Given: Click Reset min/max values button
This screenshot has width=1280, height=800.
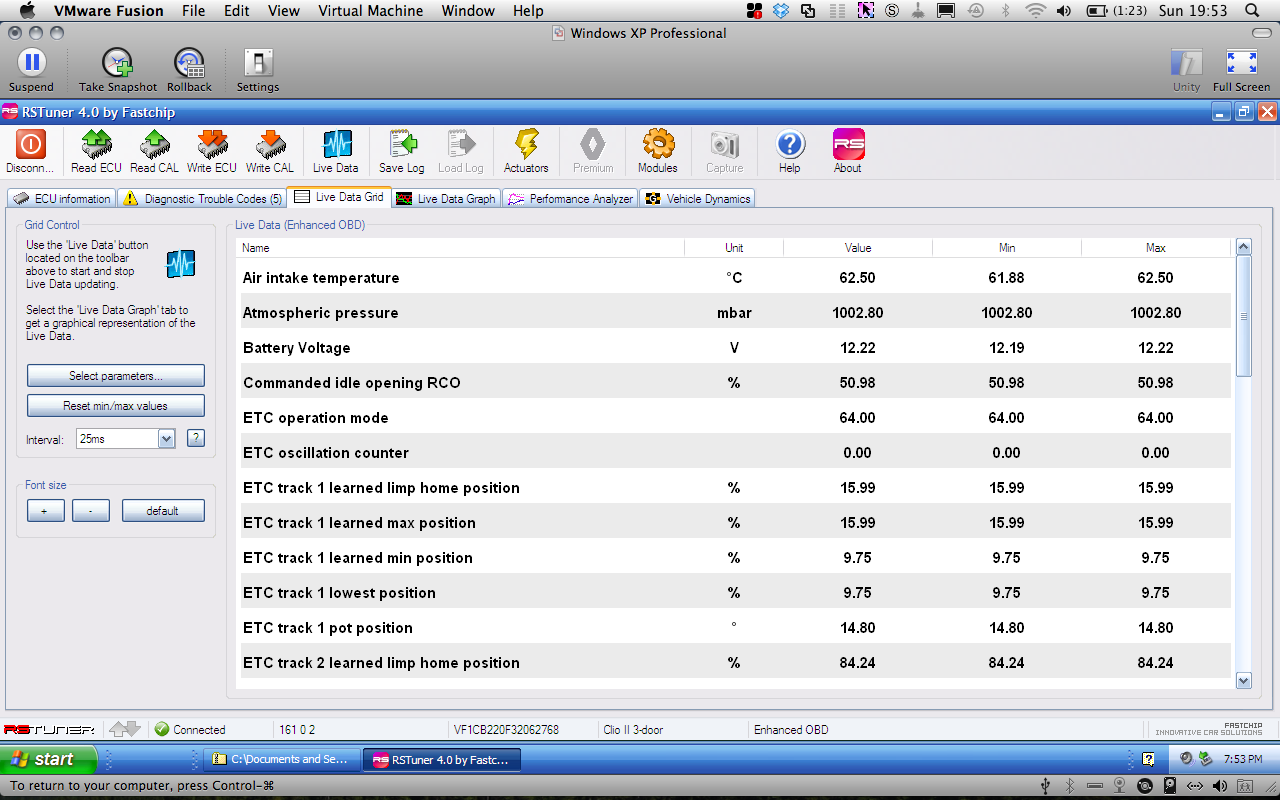Looking at the screenshot, I should tap(116, 406).
